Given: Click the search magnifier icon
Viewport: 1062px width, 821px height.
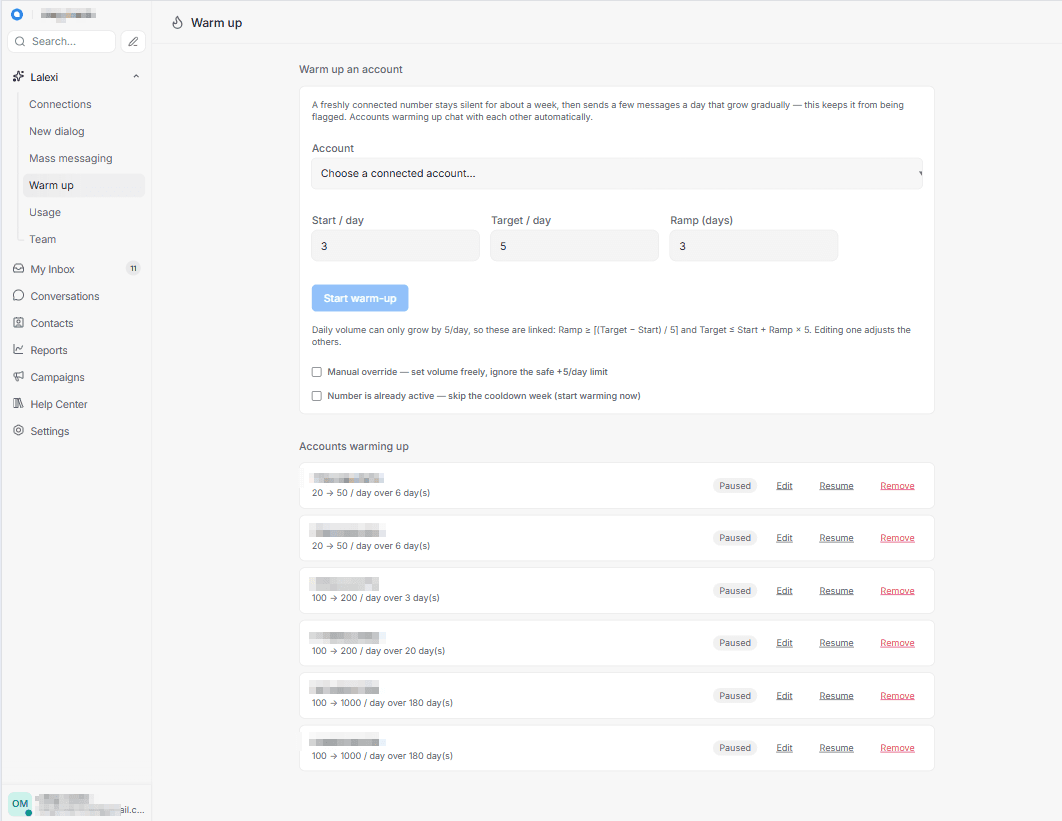Looking at the screenshot, I should [20, 41].
